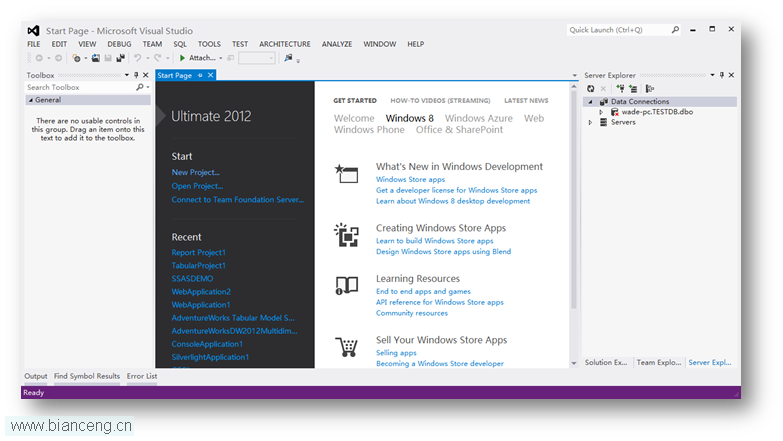The height and width of the screenshot is (441, 783).
Task: Open recent project SSASDEMO
Action: pos(192,278)
